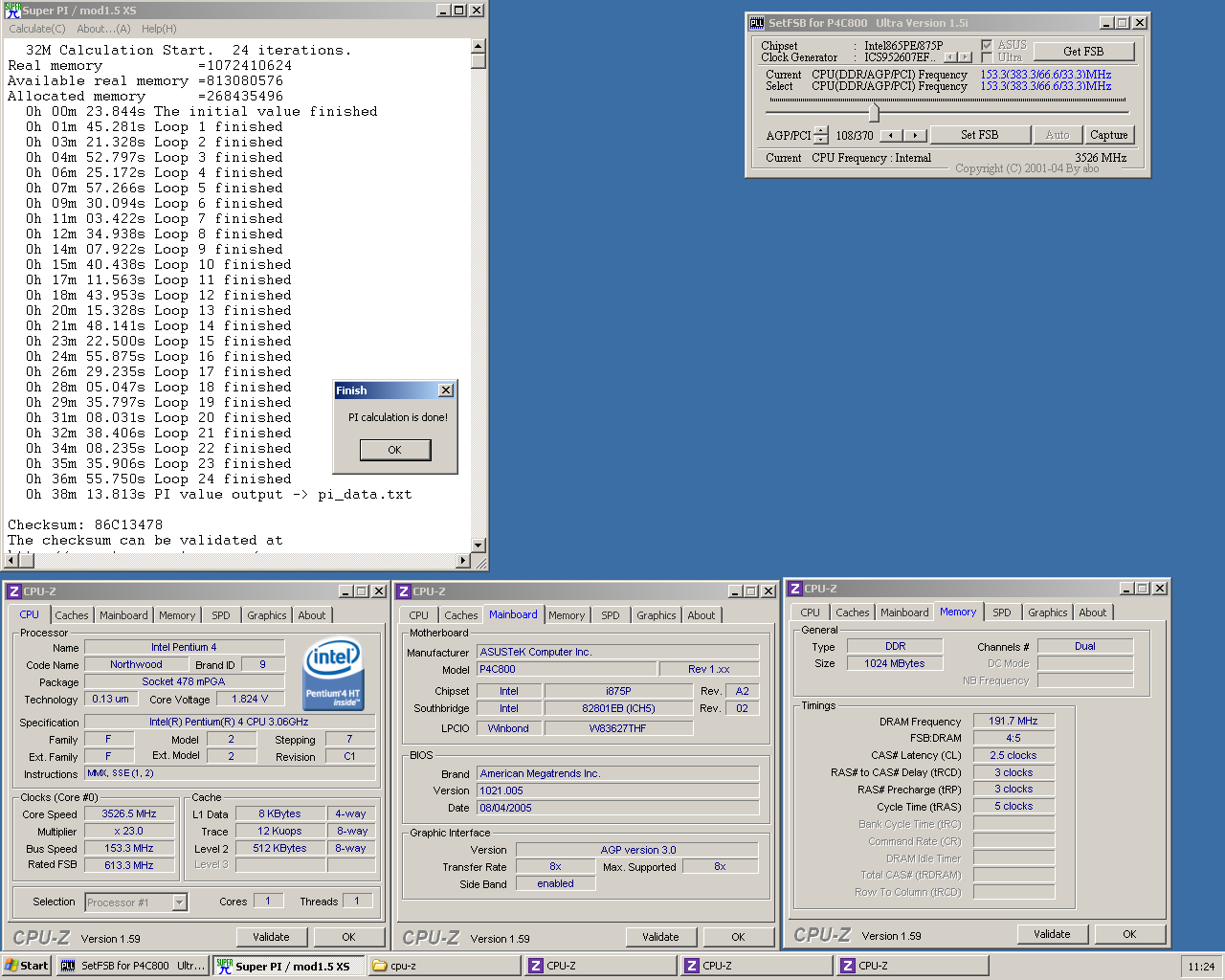Click OK in the Finish dialog
This screenshot has width=1225, height=980.
(x=395, y=450)
